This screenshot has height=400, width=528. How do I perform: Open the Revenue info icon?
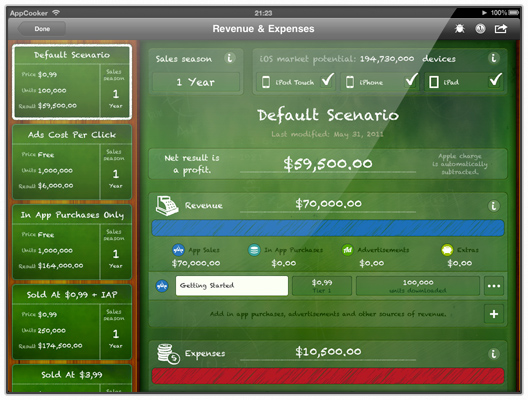coord(494,206)
